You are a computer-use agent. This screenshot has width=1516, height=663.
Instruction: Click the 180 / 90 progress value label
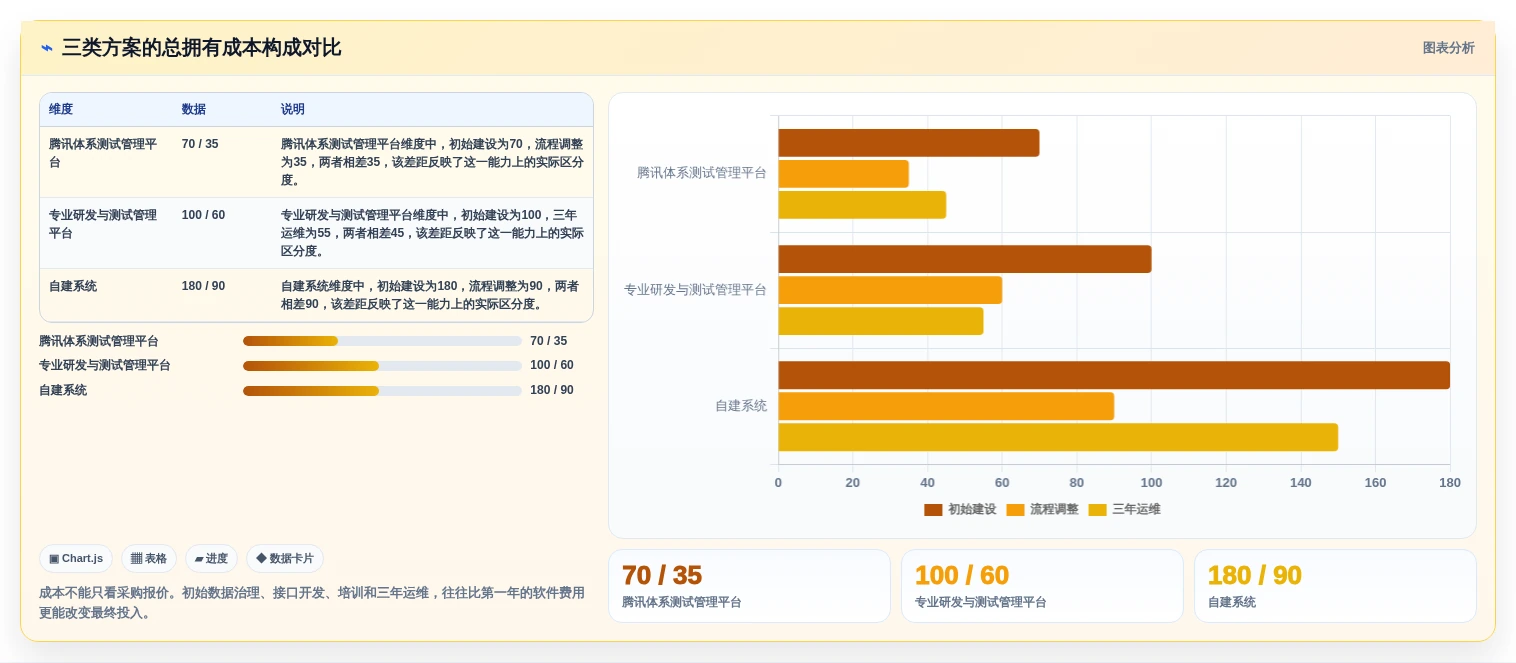click(x=552, y=391)
